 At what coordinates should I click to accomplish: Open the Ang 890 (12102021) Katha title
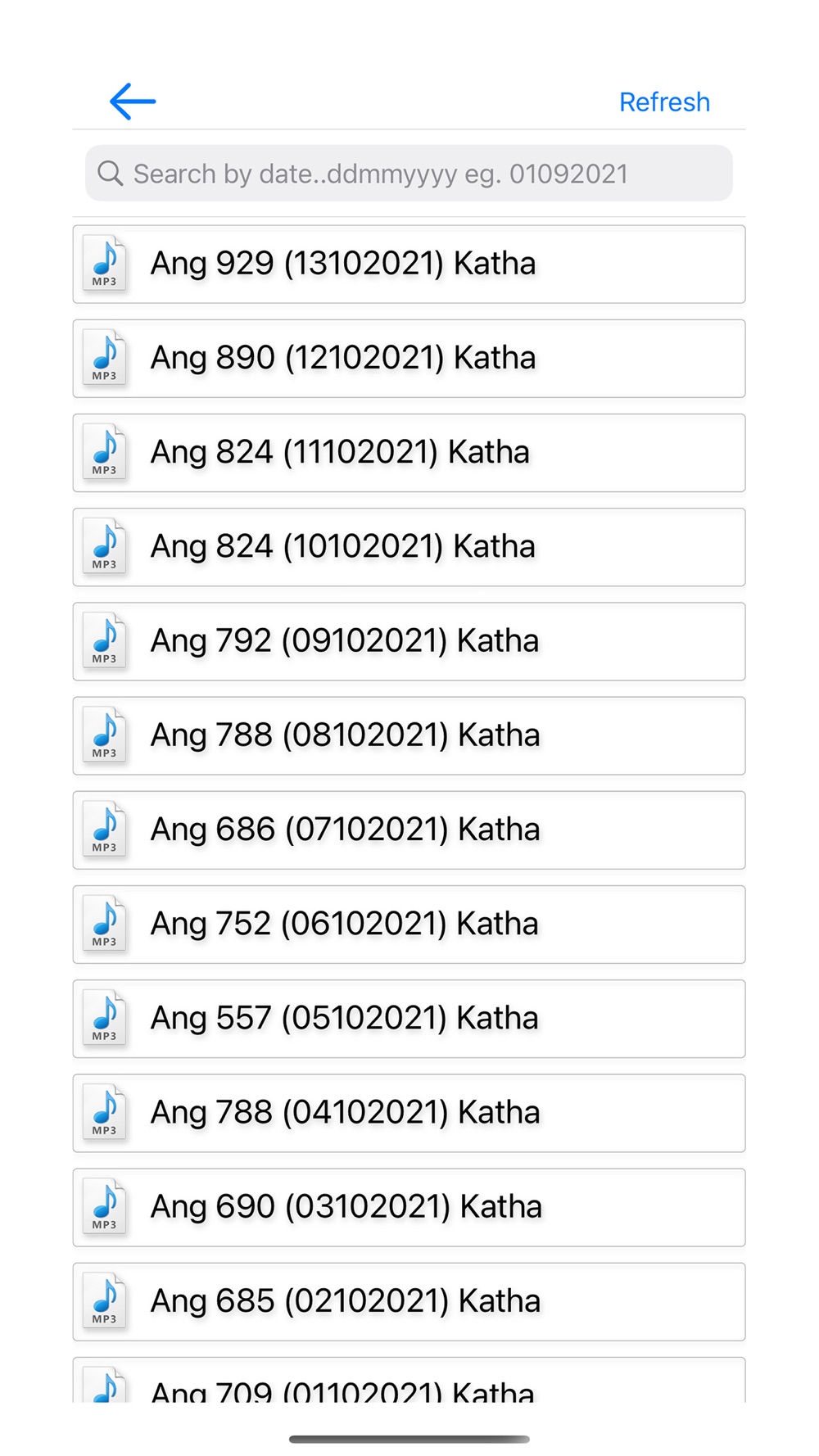(x=343, y=358)
